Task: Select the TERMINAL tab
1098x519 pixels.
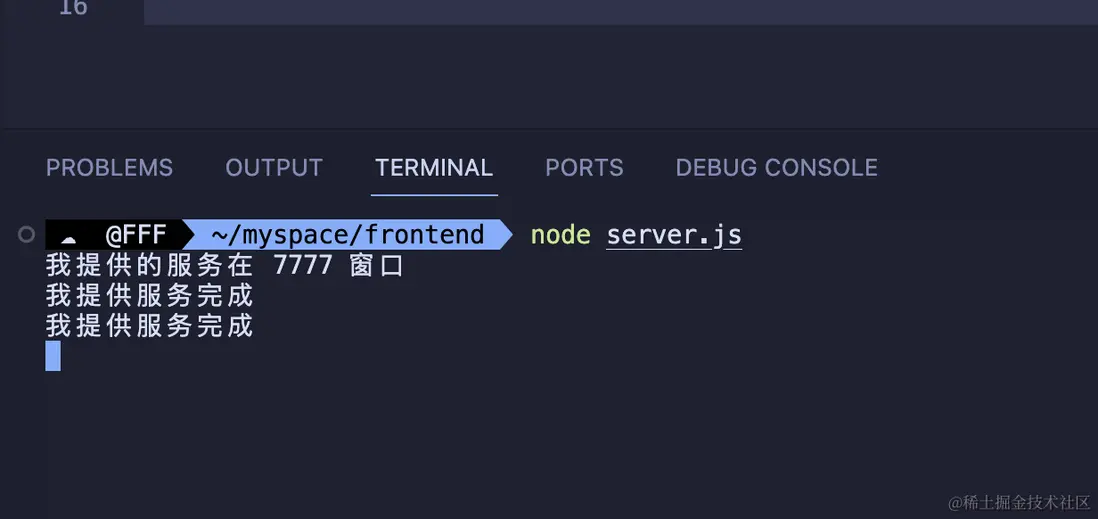Action: [x=434, y=168]
